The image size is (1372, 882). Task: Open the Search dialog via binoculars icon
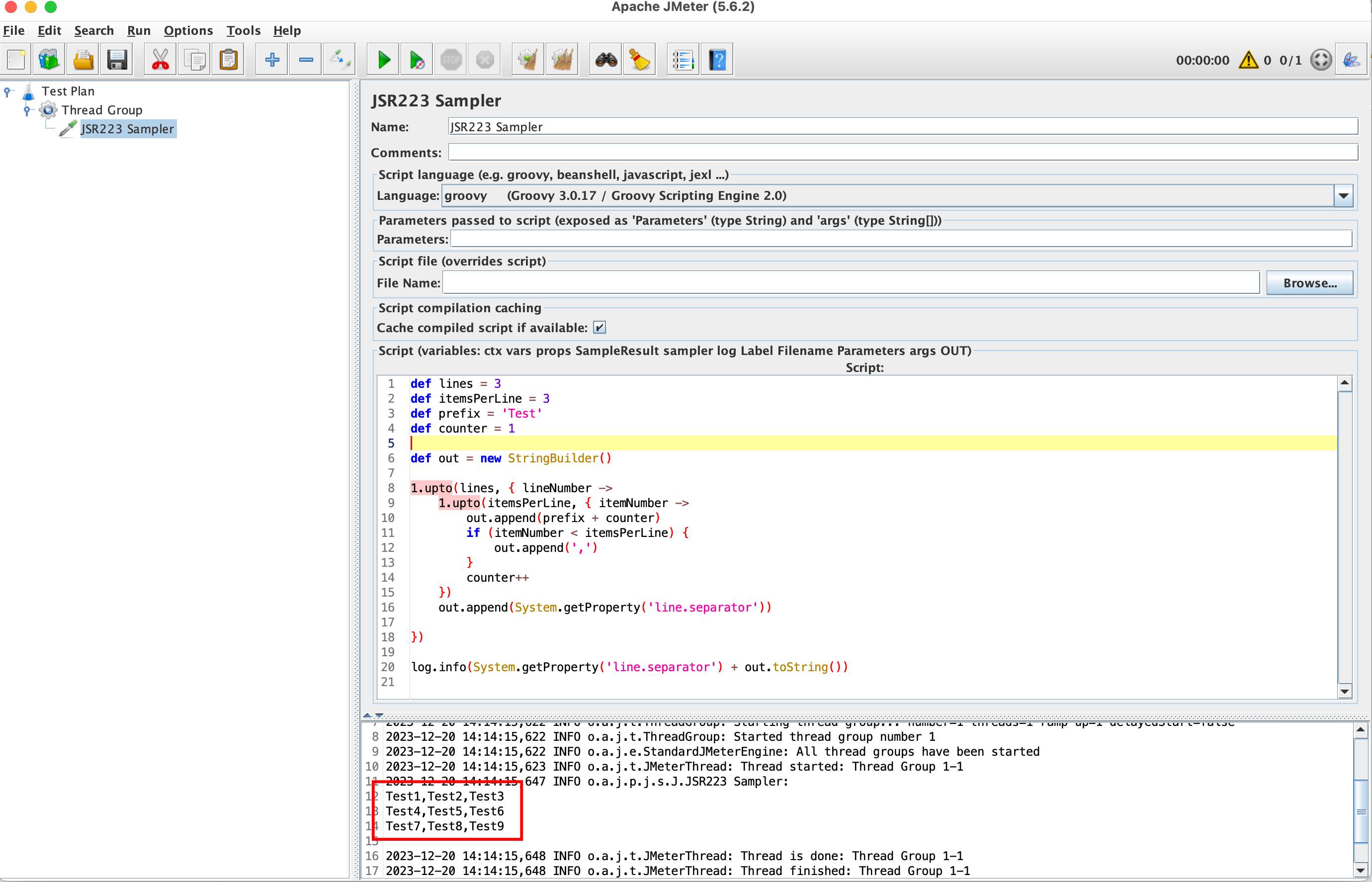tap(604, 59)
